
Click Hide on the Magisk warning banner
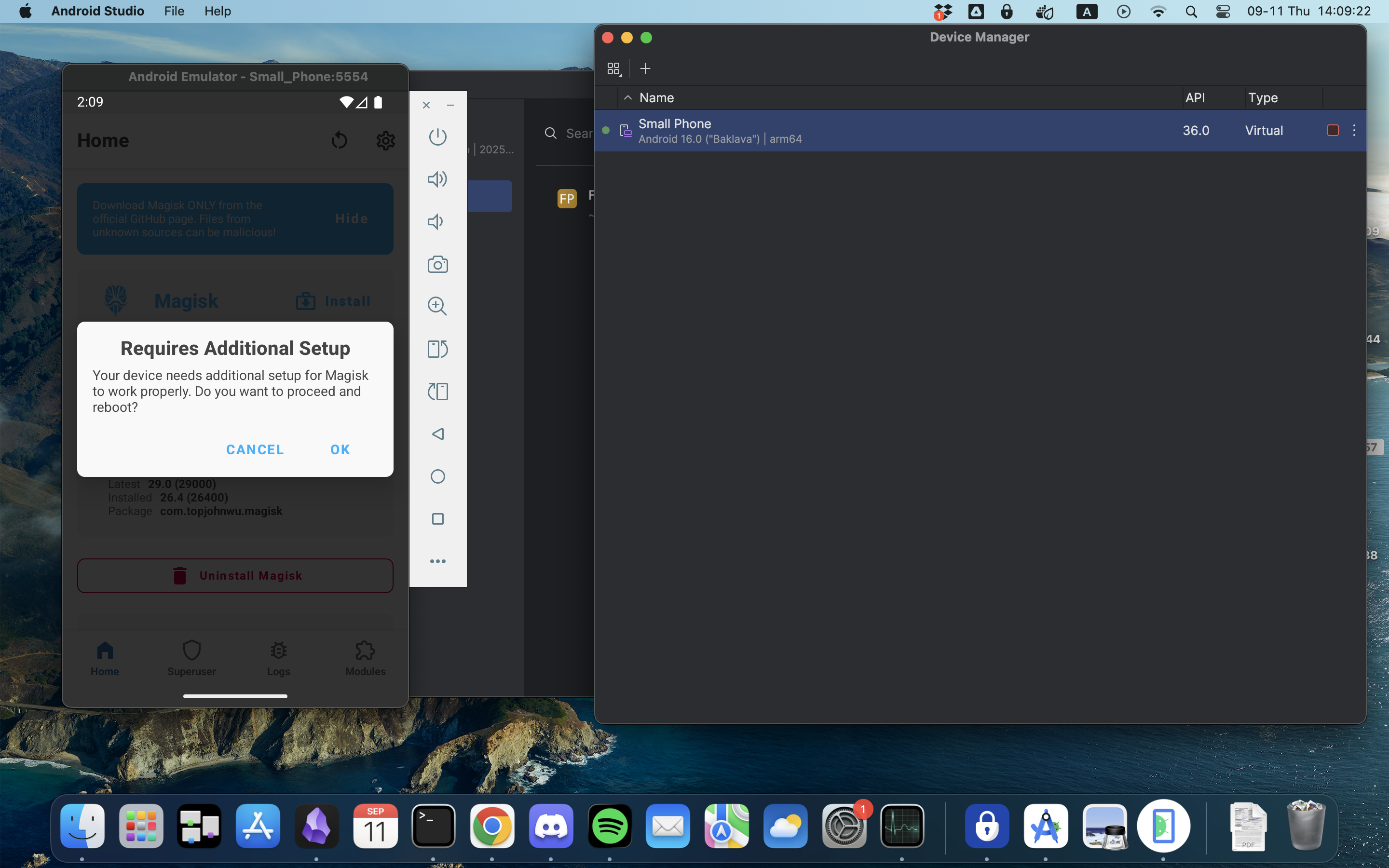point(351,219)
